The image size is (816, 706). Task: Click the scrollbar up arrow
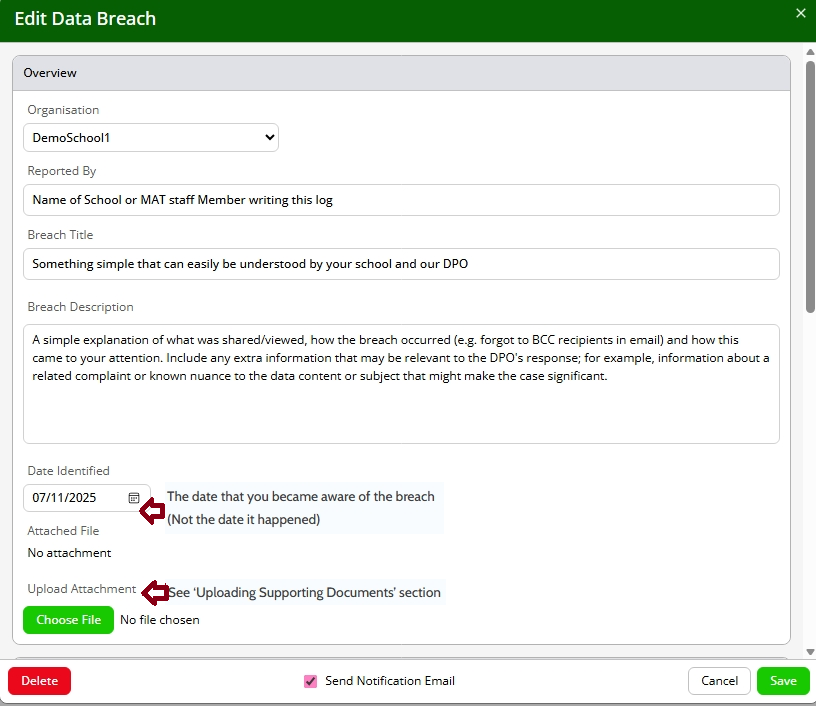tap(810, 53)
